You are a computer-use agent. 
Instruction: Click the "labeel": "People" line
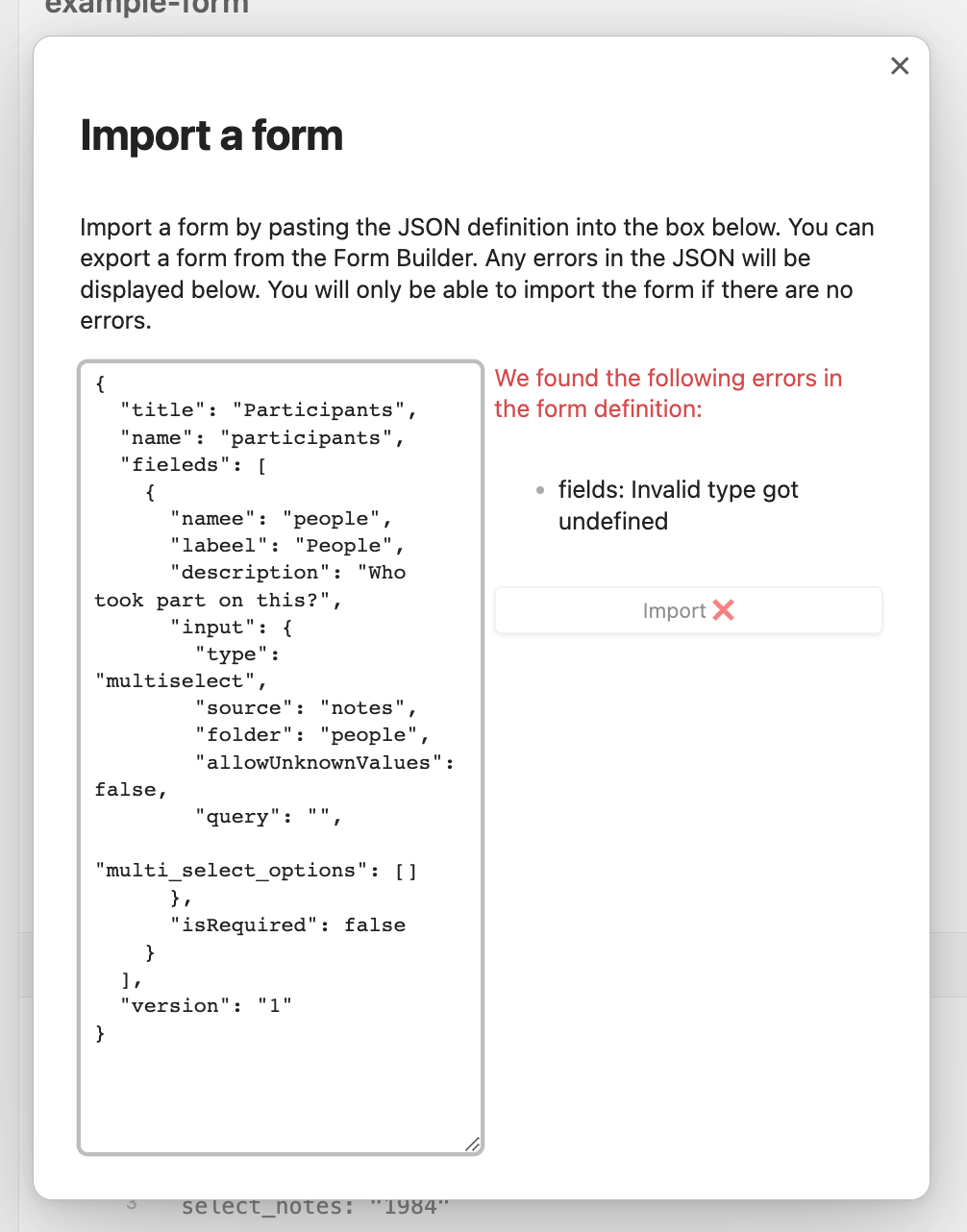(x=287, y=546)
